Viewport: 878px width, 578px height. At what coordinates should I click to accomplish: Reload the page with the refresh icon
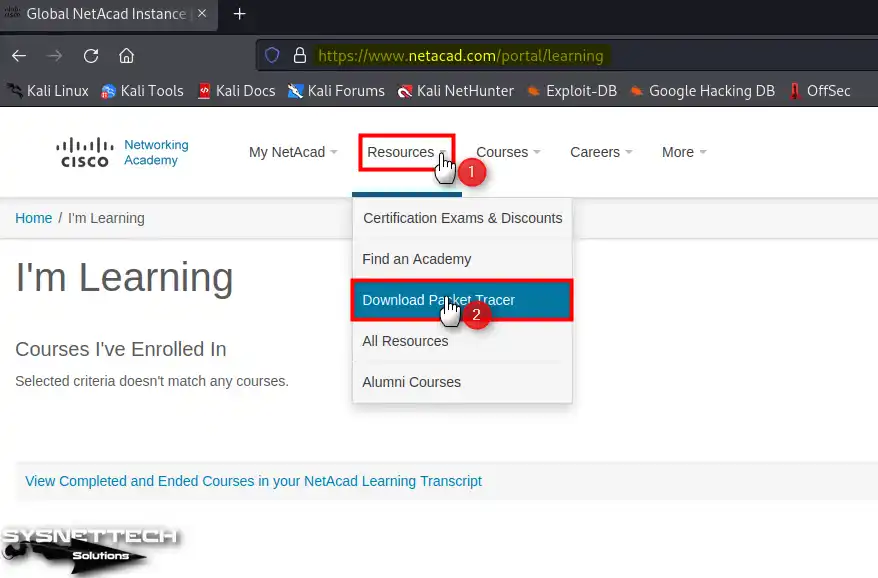pos(91,56)
